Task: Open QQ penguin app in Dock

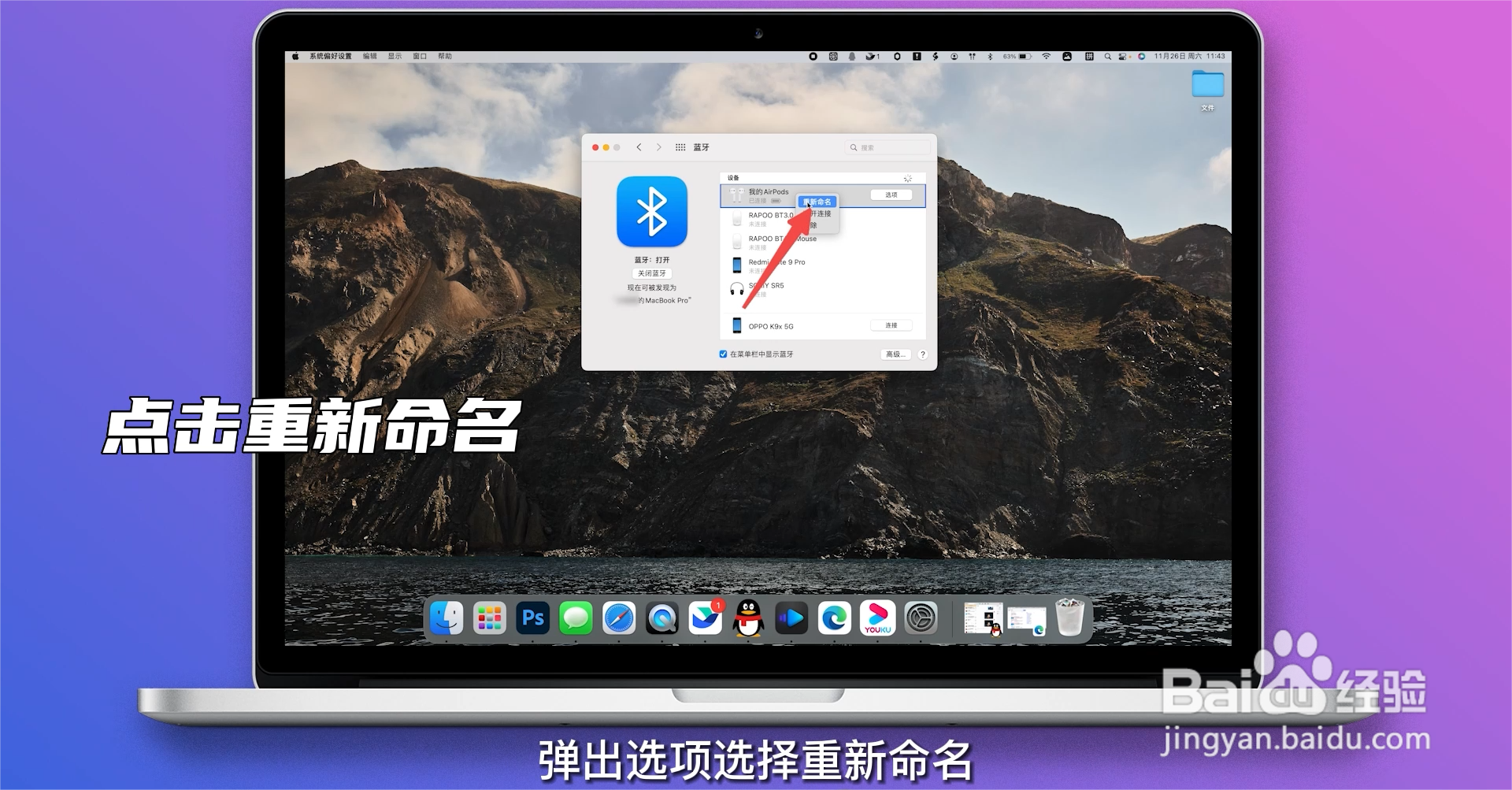Action: (x=748, y=618)
